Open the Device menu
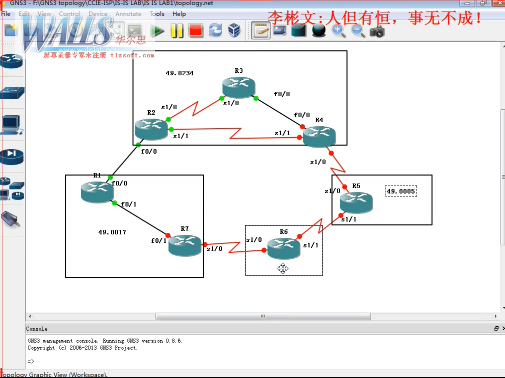Viewport: 505px width, 378px height. pos(98,14)
